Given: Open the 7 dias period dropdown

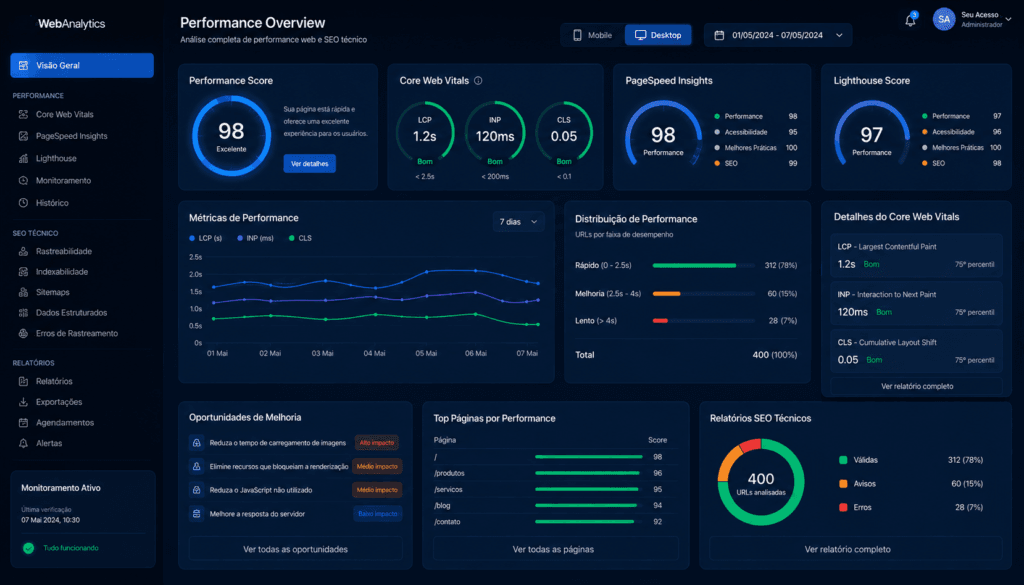Looking at the screenshot, I should click(x=519, y=222).
